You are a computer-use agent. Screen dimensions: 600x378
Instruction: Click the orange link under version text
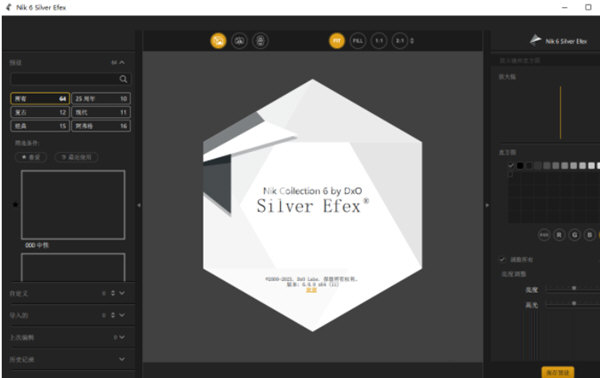tap(311, 290)
